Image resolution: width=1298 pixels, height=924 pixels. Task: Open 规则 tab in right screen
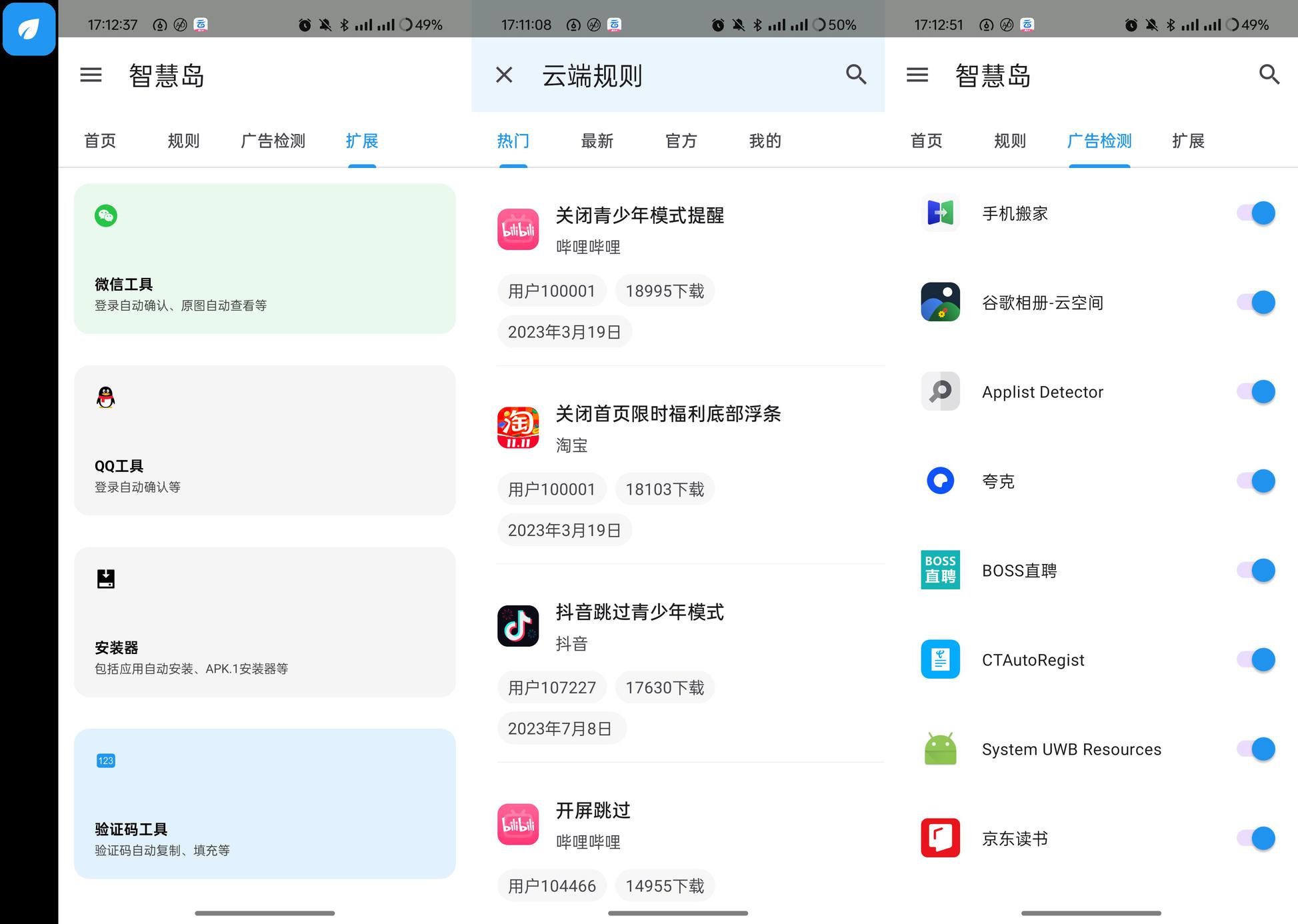click(x=1010, y=141)
